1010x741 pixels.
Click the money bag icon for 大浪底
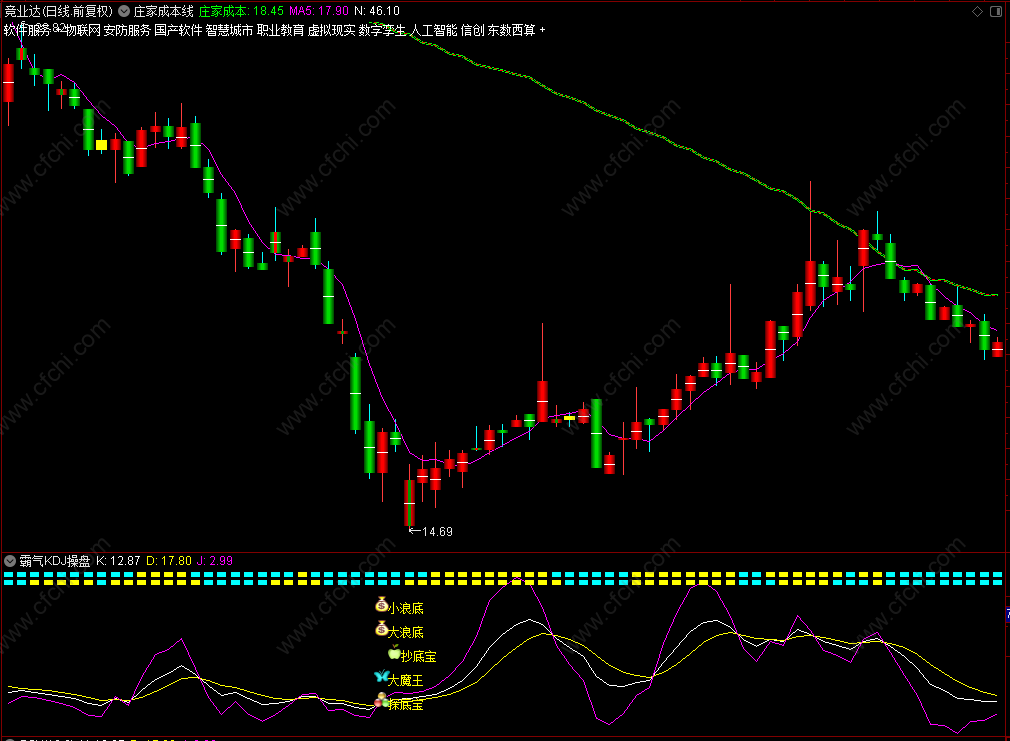coord(381,628)
